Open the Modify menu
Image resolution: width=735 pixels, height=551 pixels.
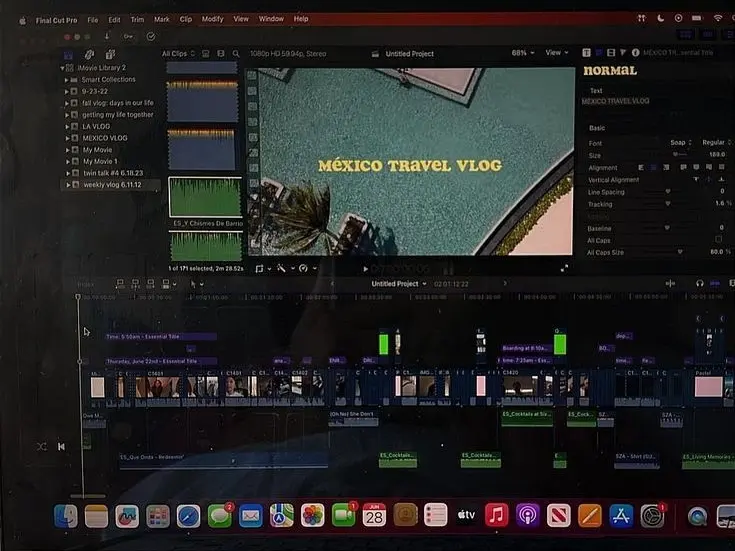click(212, 19)
